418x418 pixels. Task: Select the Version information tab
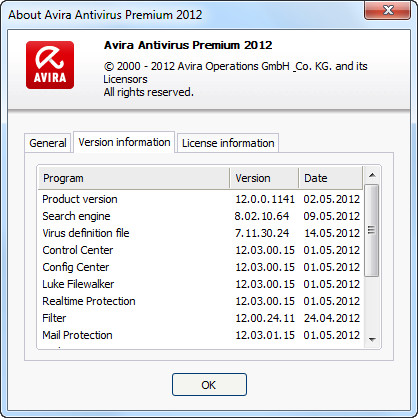pyautogui.click(x=124, y=142)
